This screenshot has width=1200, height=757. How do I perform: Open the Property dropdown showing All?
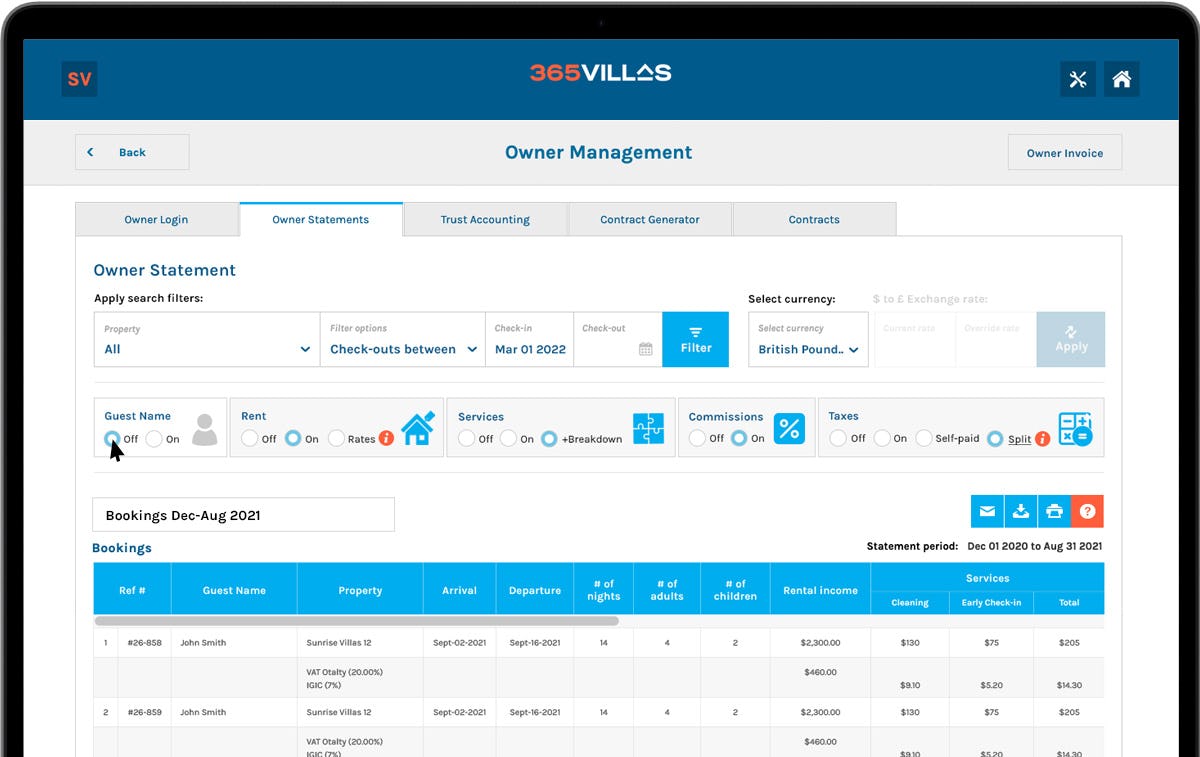point(207,339)
